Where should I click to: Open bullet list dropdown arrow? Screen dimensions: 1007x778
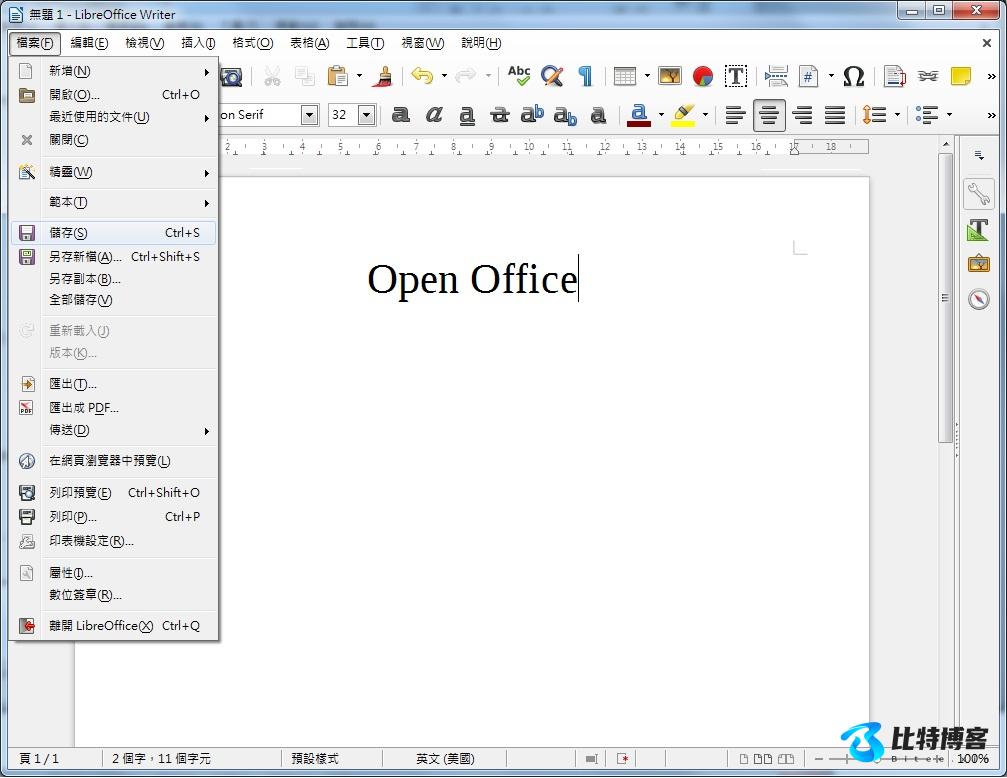click(949, 116)
